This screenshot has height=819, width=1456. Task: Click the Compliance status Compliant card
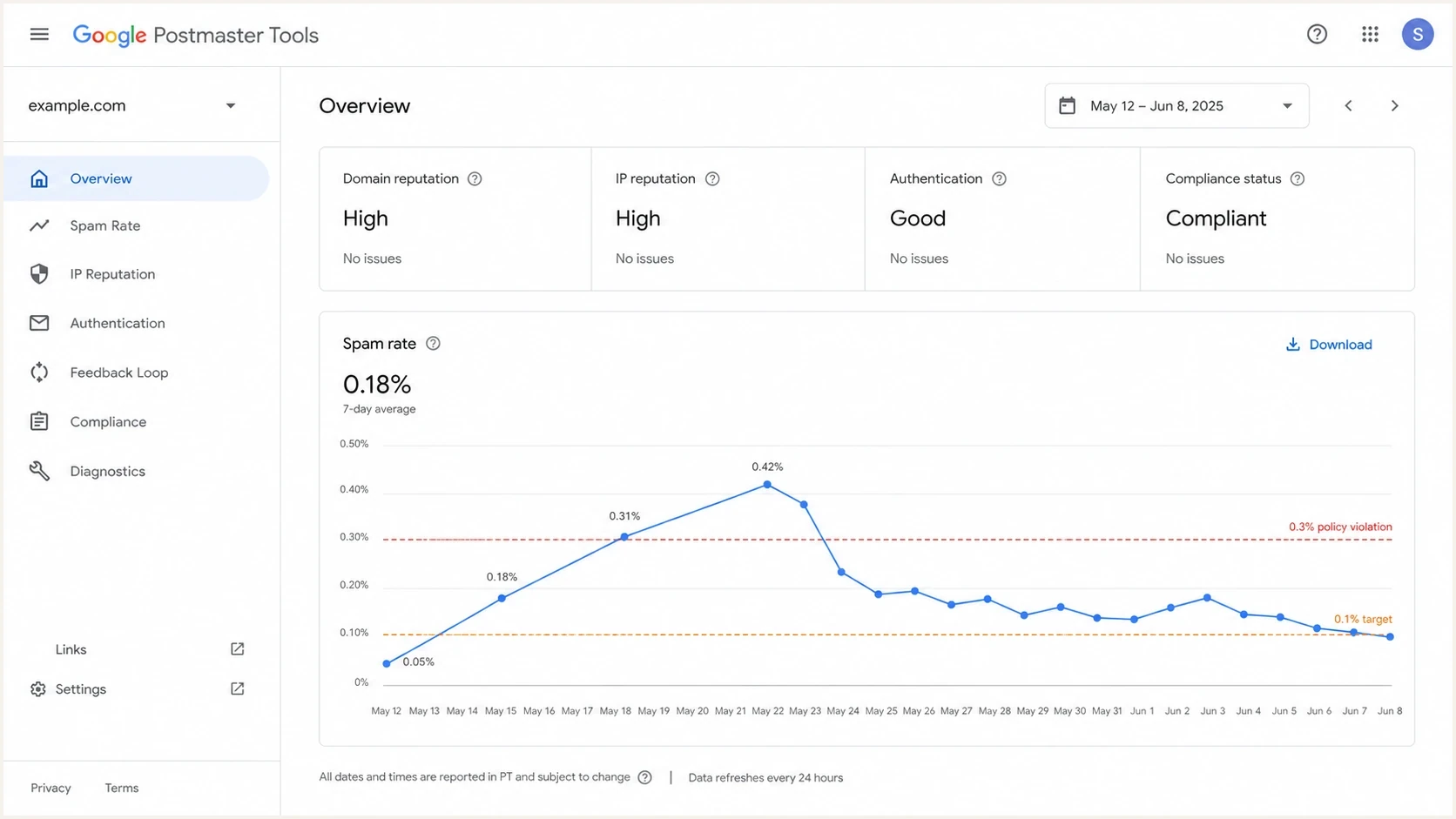[1277, 218]
